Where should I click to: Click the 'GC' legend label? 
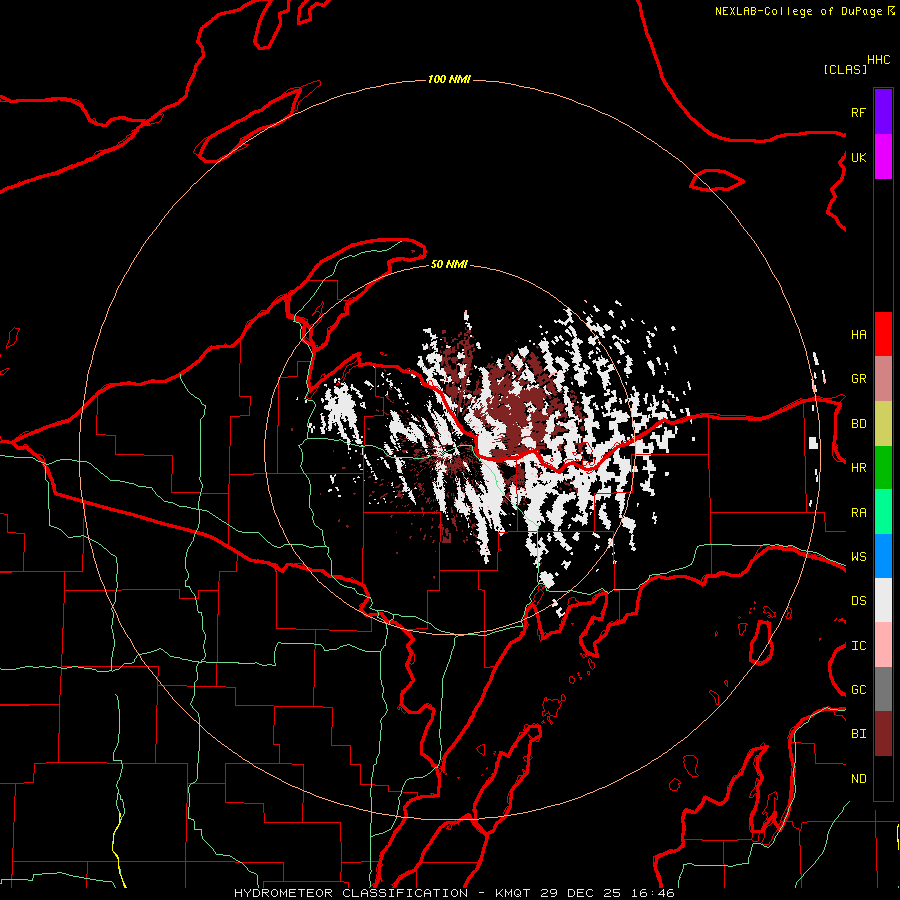(858, 690)
